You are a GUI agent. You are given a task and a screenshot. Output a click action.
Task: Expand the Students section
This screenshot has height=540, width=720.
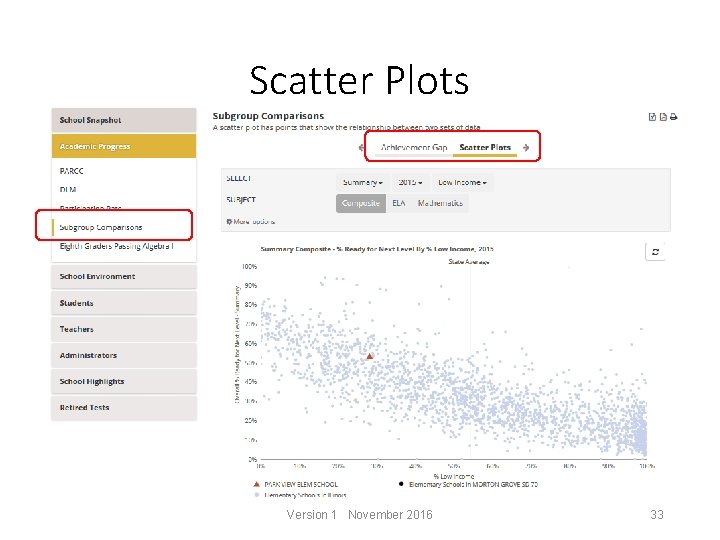tap(124, 303)
